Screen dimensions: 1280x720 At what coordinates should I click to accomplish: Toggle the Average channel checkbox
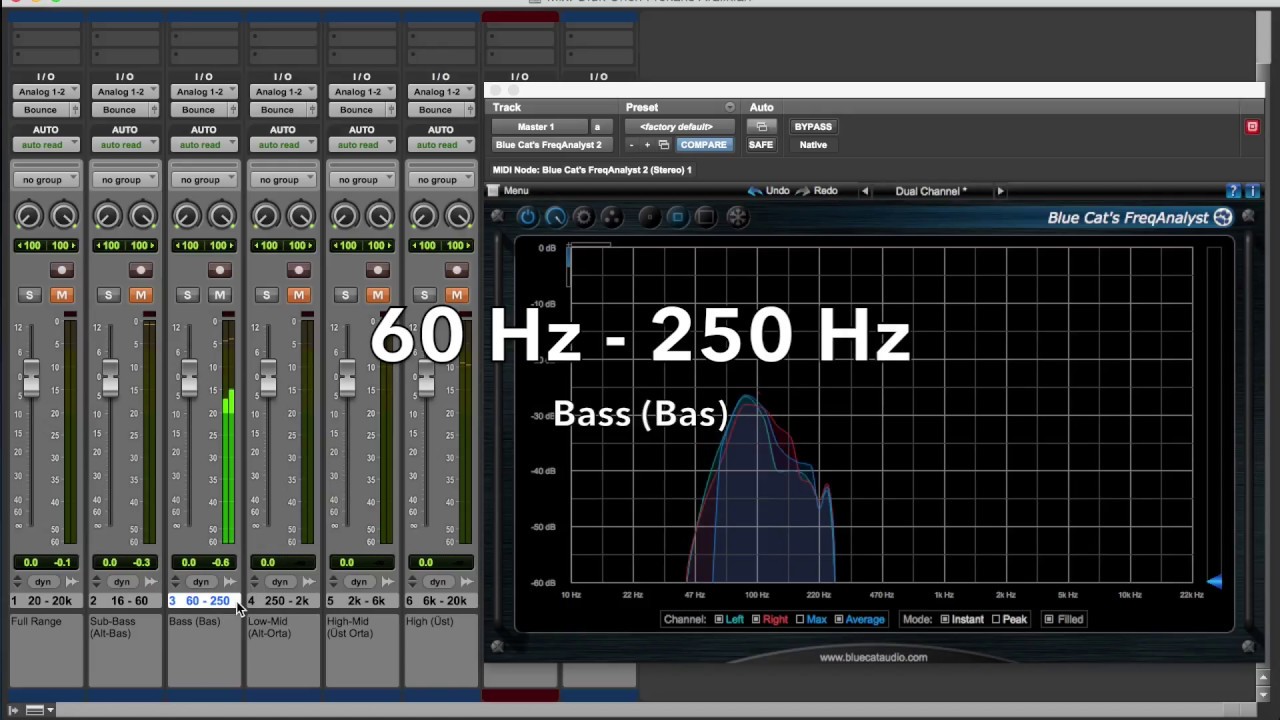pyautogui.click(x=838, y=620)
